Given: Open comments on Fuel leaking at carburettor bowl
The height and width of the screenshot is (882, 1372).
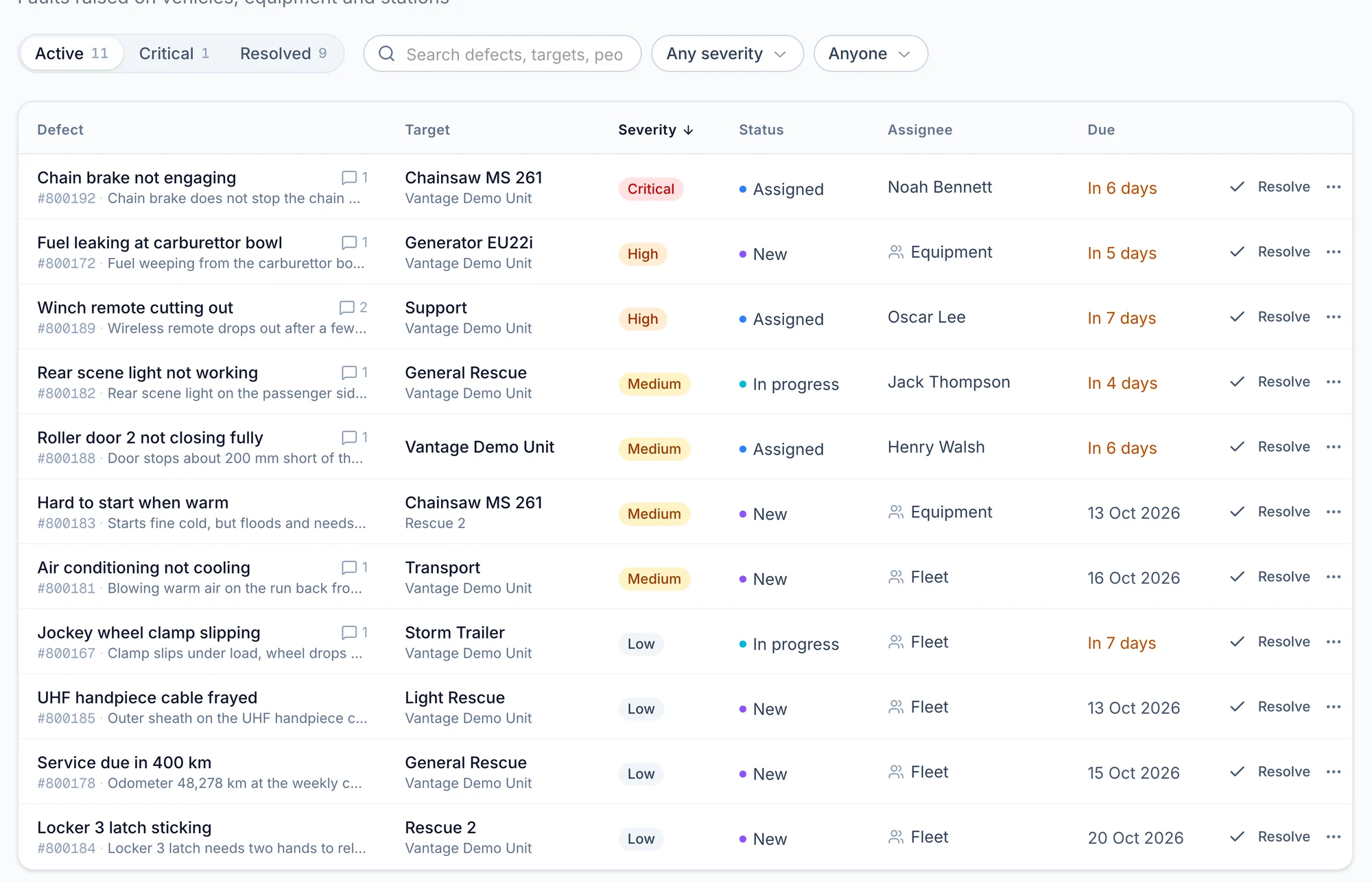Looking at the screenshot, I should [355, 243].
